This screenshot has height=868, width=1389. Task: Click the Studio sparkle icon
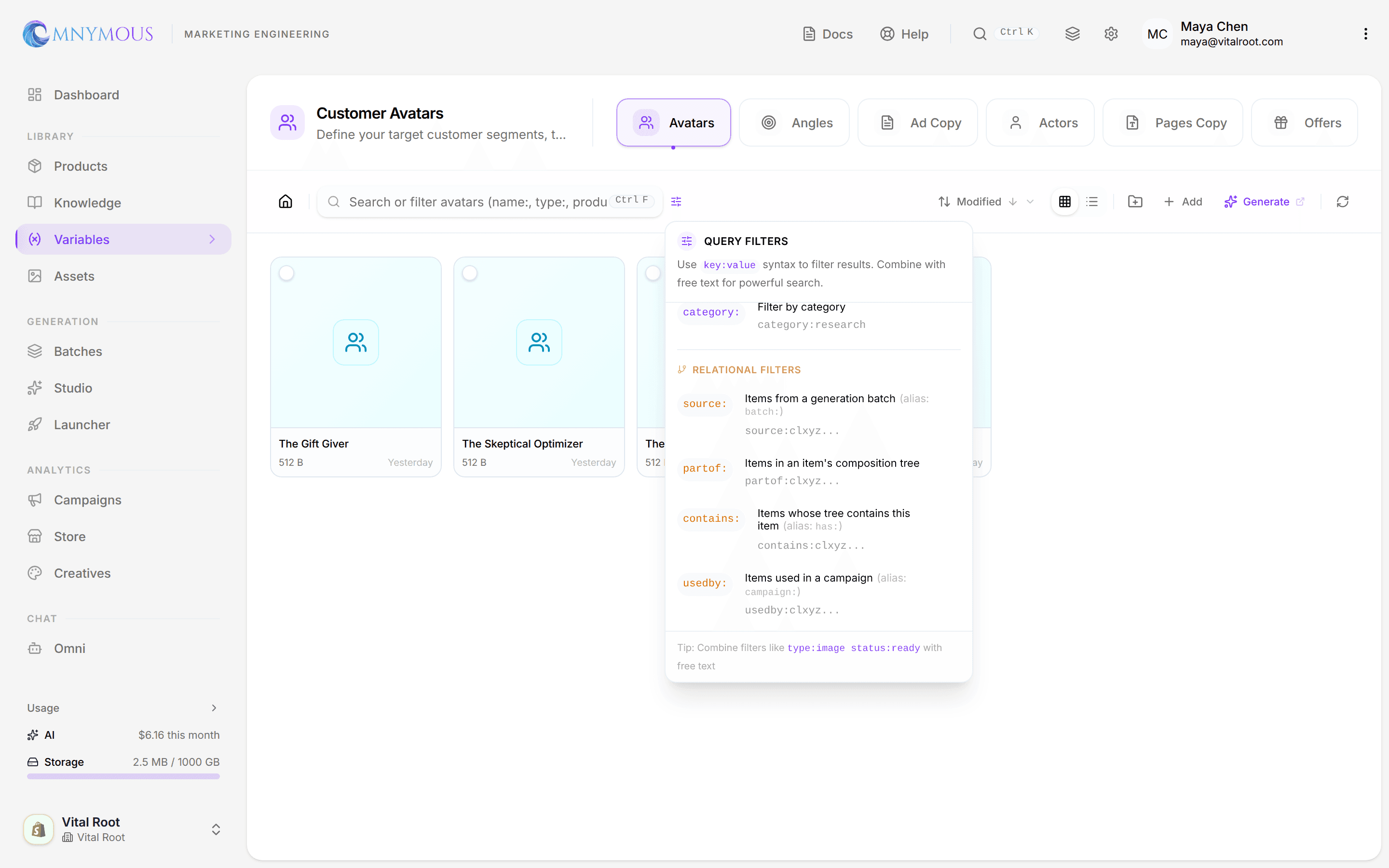coord(35,388)
